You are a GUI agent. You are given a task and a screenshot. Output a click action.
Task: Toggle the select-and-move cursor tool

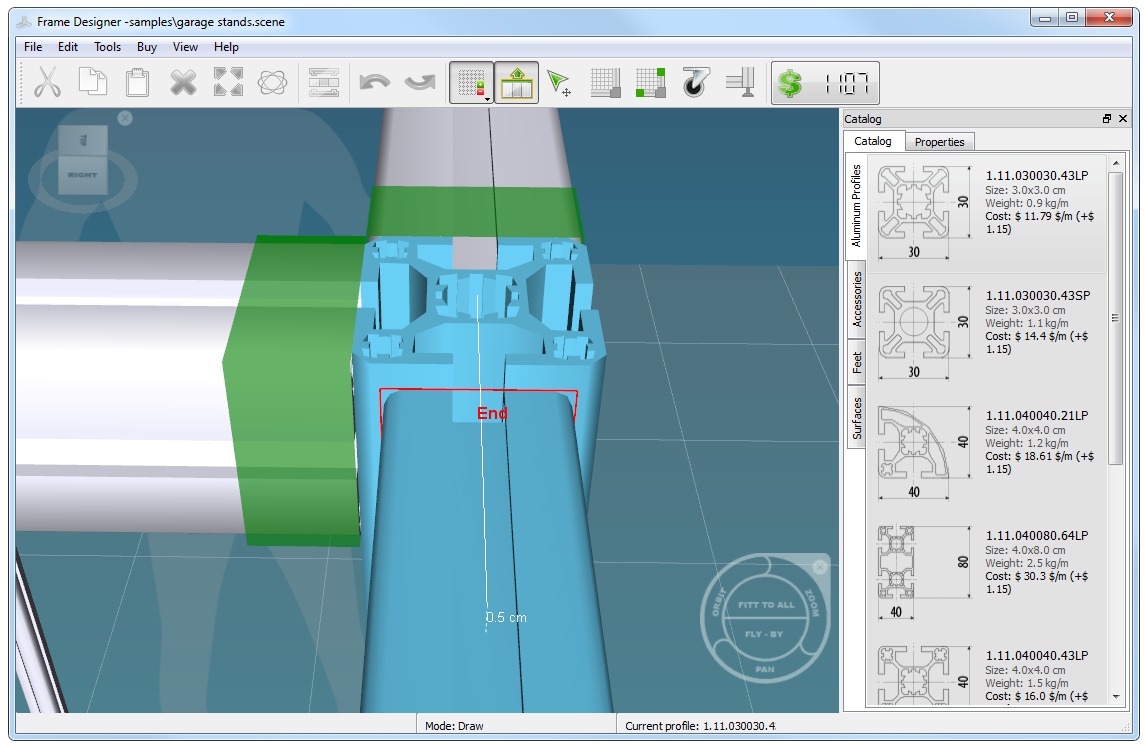pyautogui.click(x=558, y=83)
